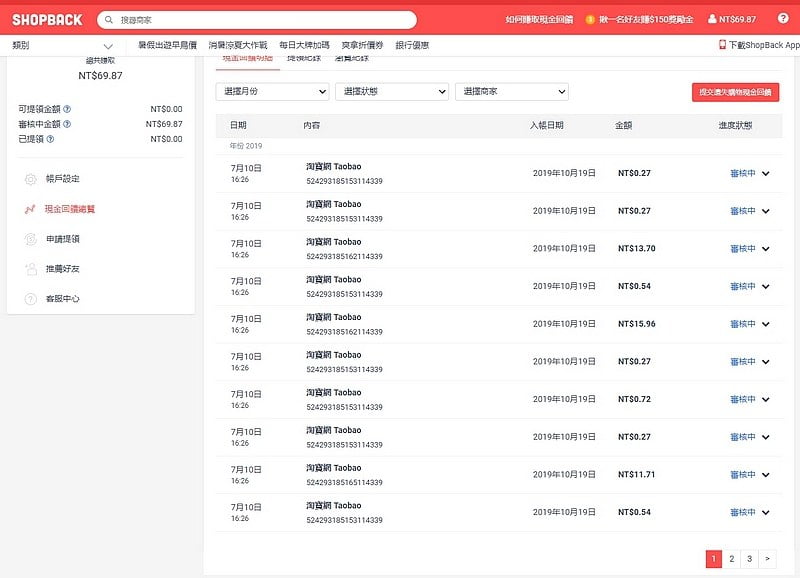Click the 進度狀態 column header
This screenshot has width=800, height=578.
735,125
